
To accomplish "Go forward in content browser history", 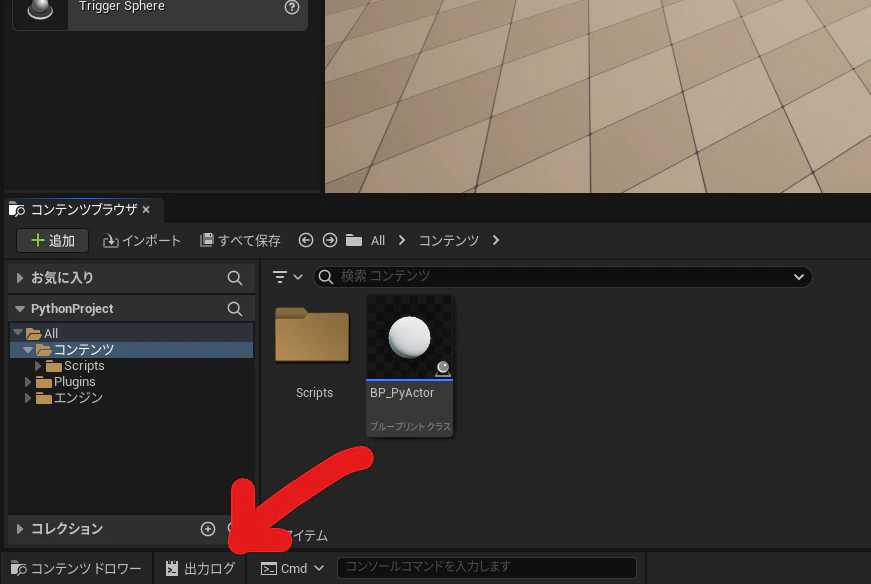I will [x=330, y=240].
